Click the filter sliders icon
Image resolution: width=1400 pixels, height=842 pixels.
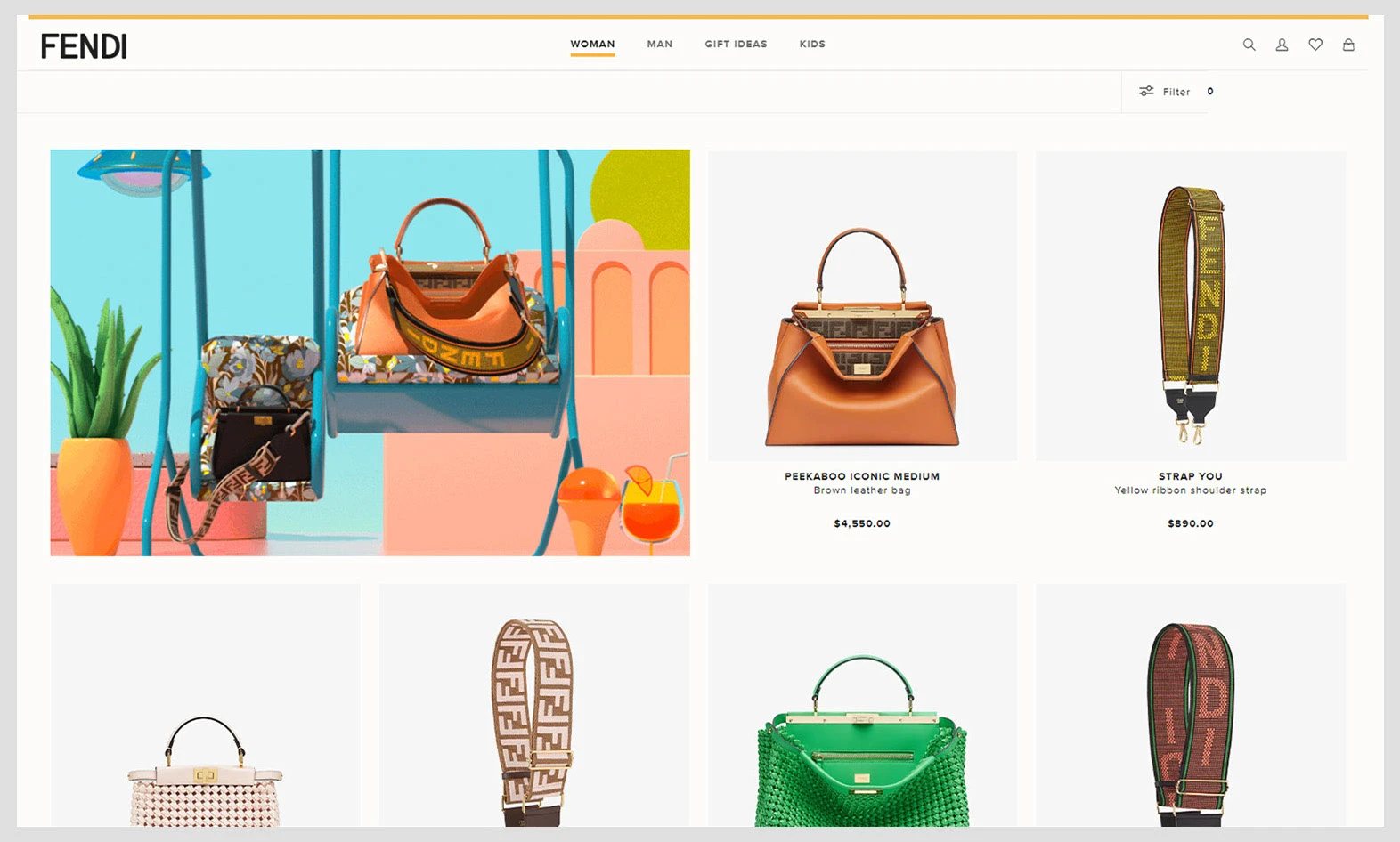click(1146, 92)
